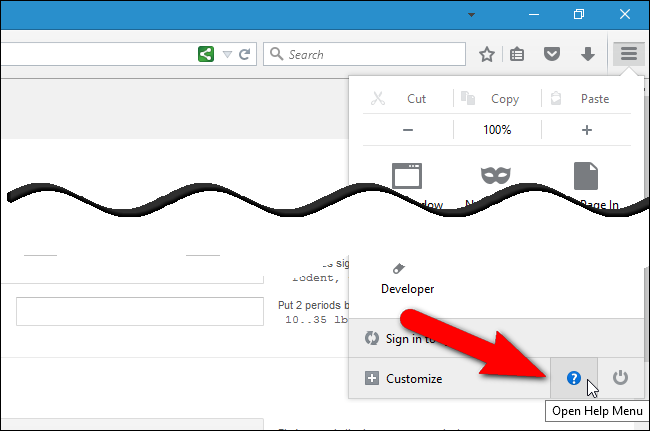Bookmark this page with star icon
The image size is (650, 431).
[x=487, y=54]
